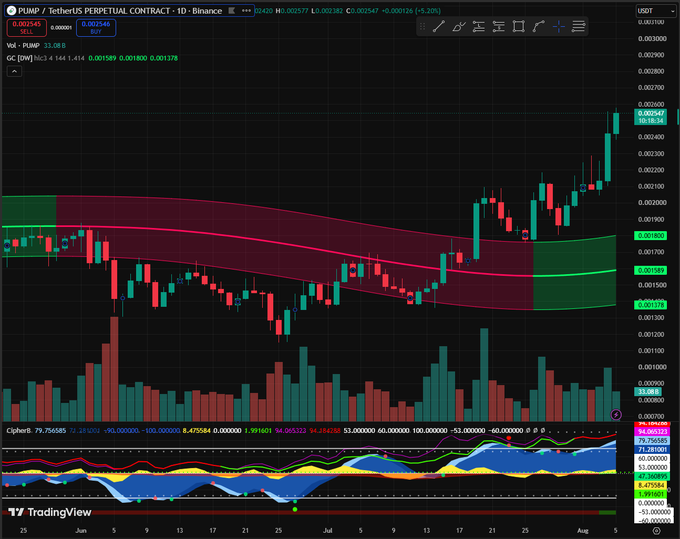
Task: Select the short position tool
Action: 498,26
